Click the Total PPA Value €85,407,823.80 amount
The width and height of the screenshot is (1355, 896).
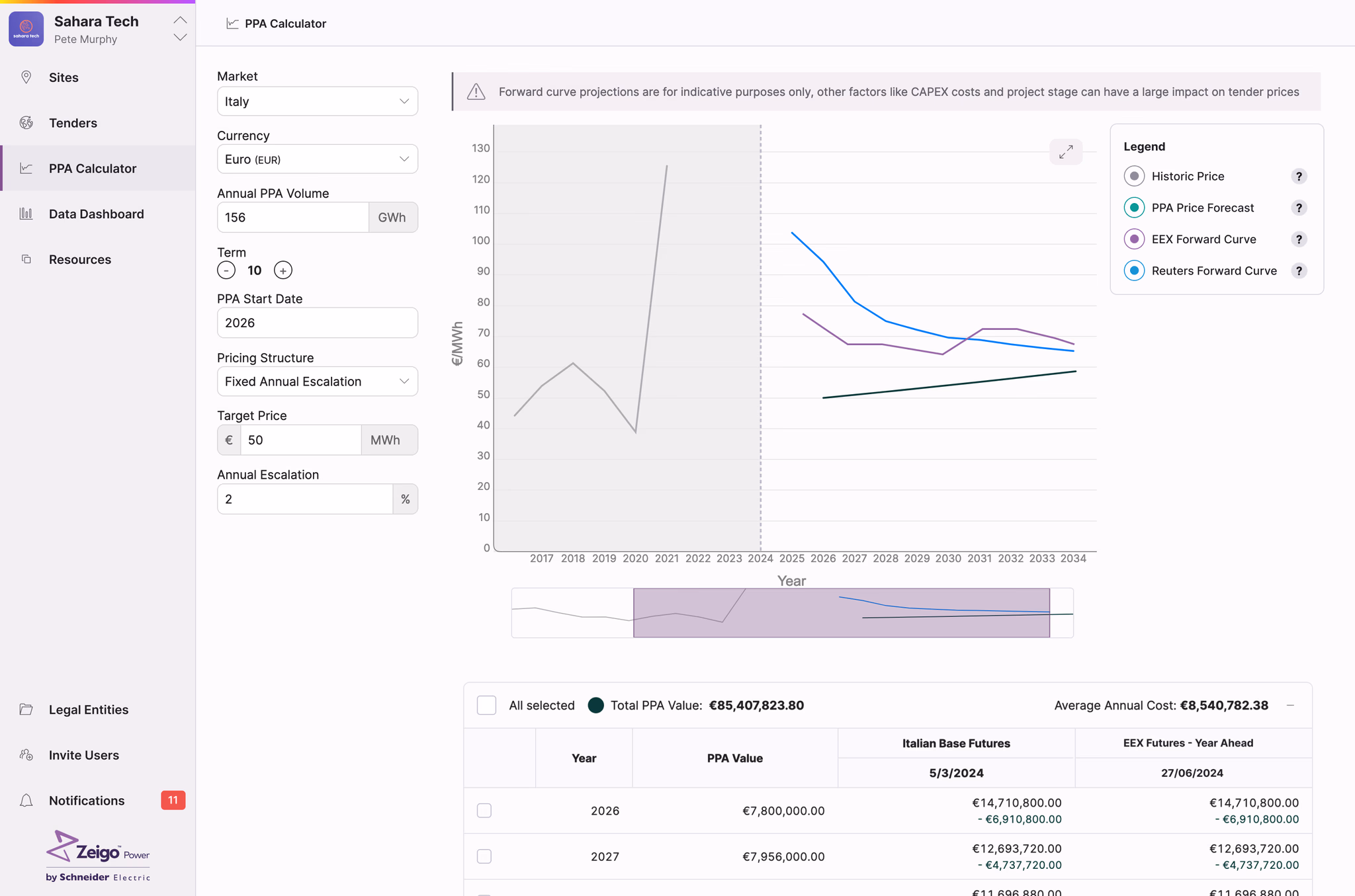pyautogui.click(x=756, y=706)
